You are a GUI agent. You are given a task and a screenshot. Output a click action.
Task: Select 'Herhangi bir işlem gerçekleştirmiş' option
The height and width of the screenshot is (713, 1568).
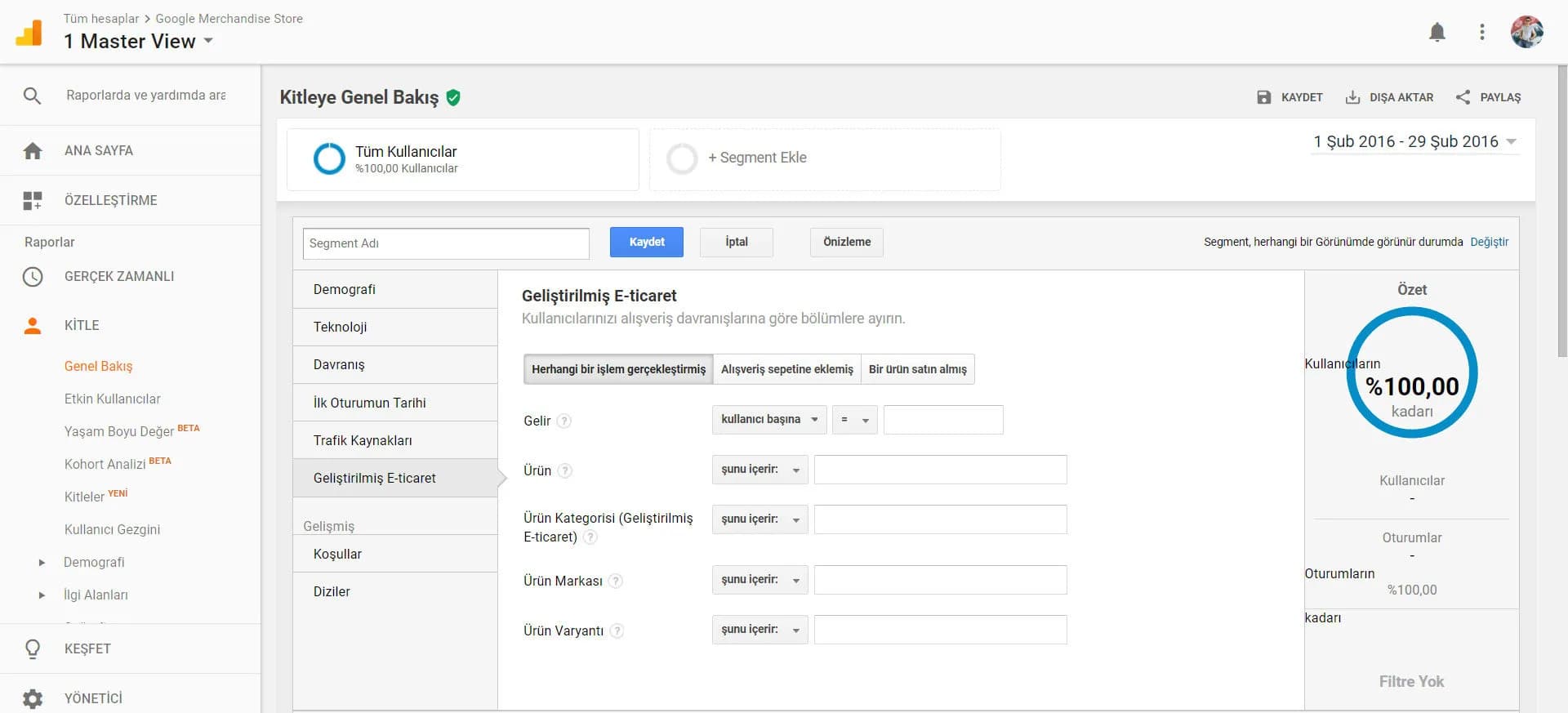click(x=618, y=369)
